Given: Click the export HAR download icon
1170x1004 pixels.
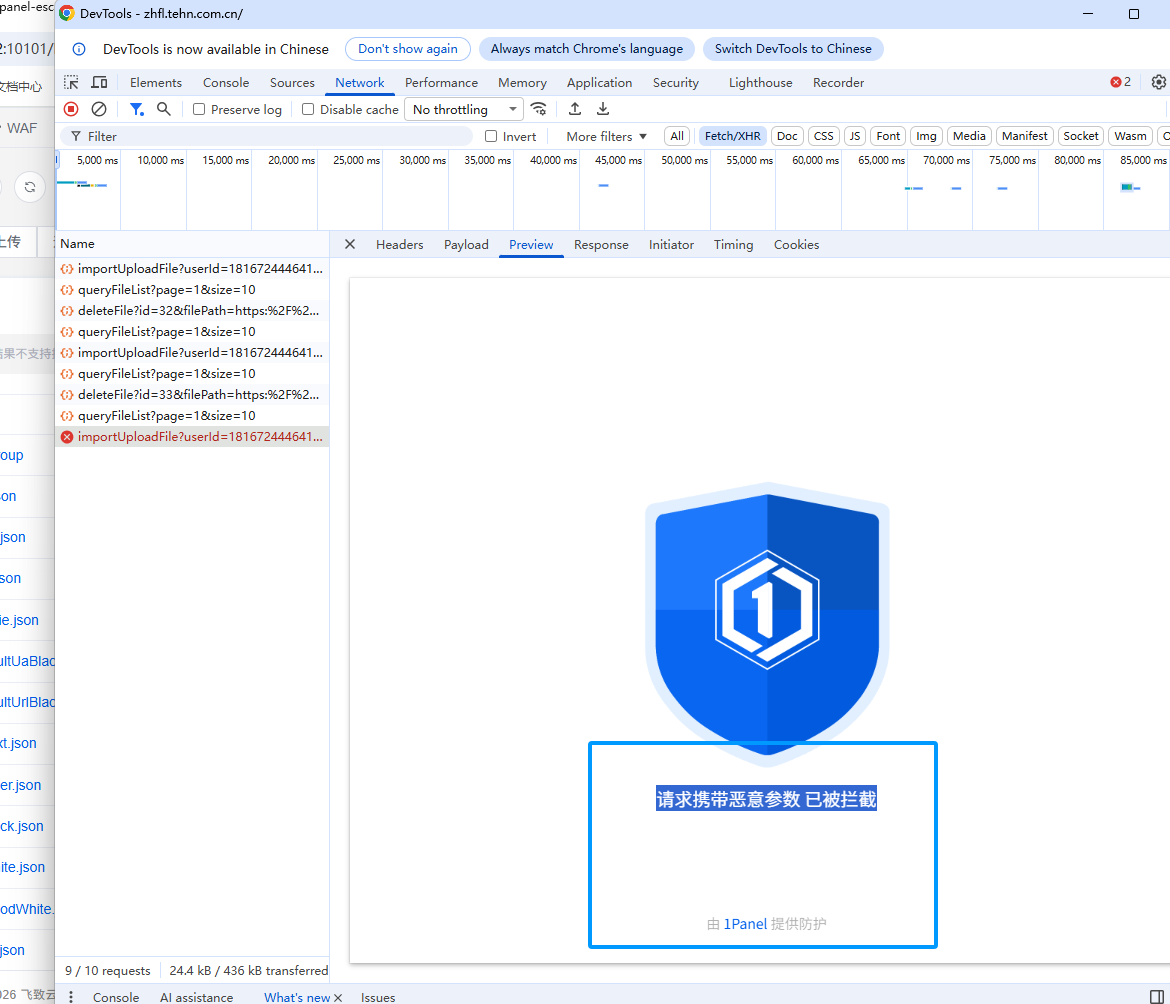Looking at the screenshot, I should [603, 109].
